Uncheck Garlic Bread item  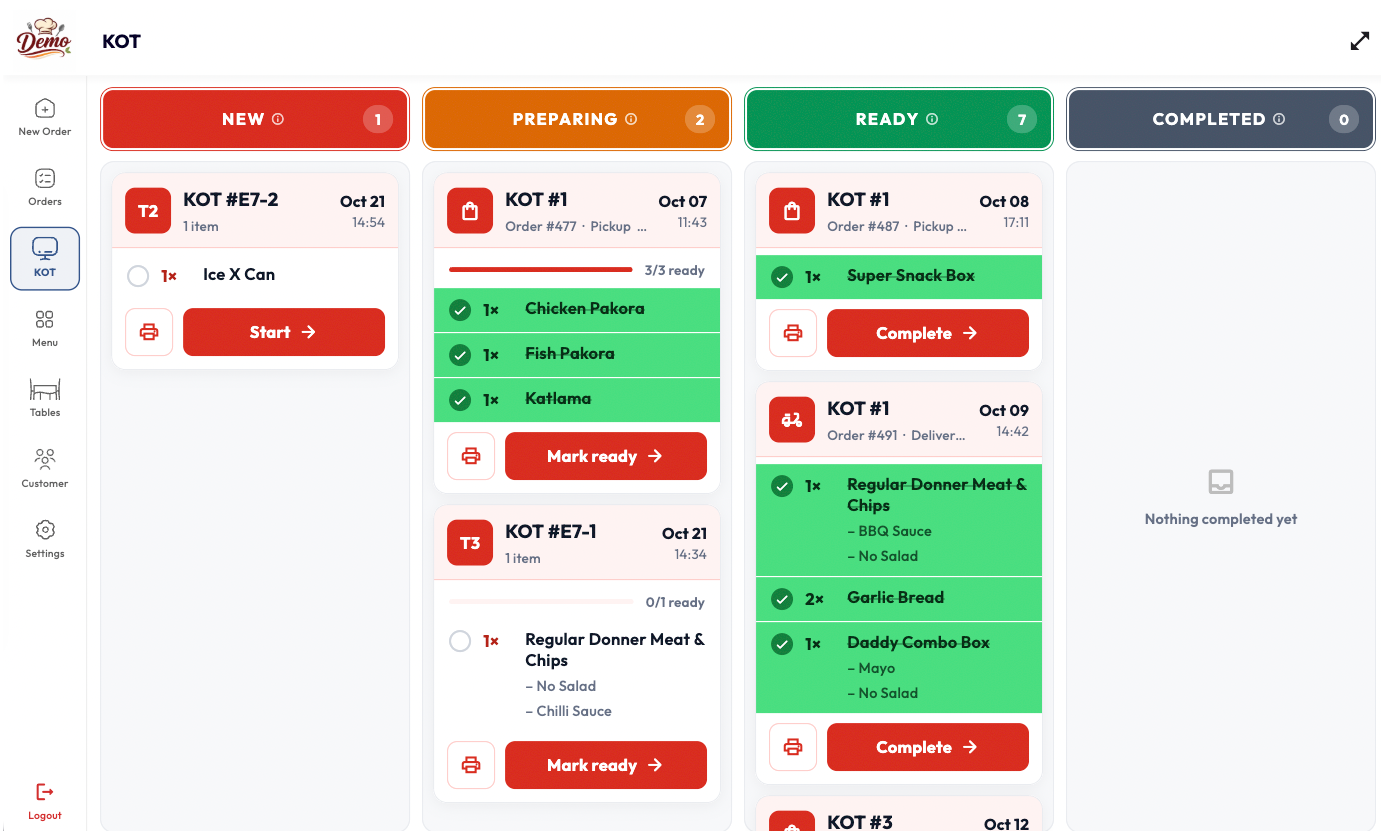click(782, 599)
